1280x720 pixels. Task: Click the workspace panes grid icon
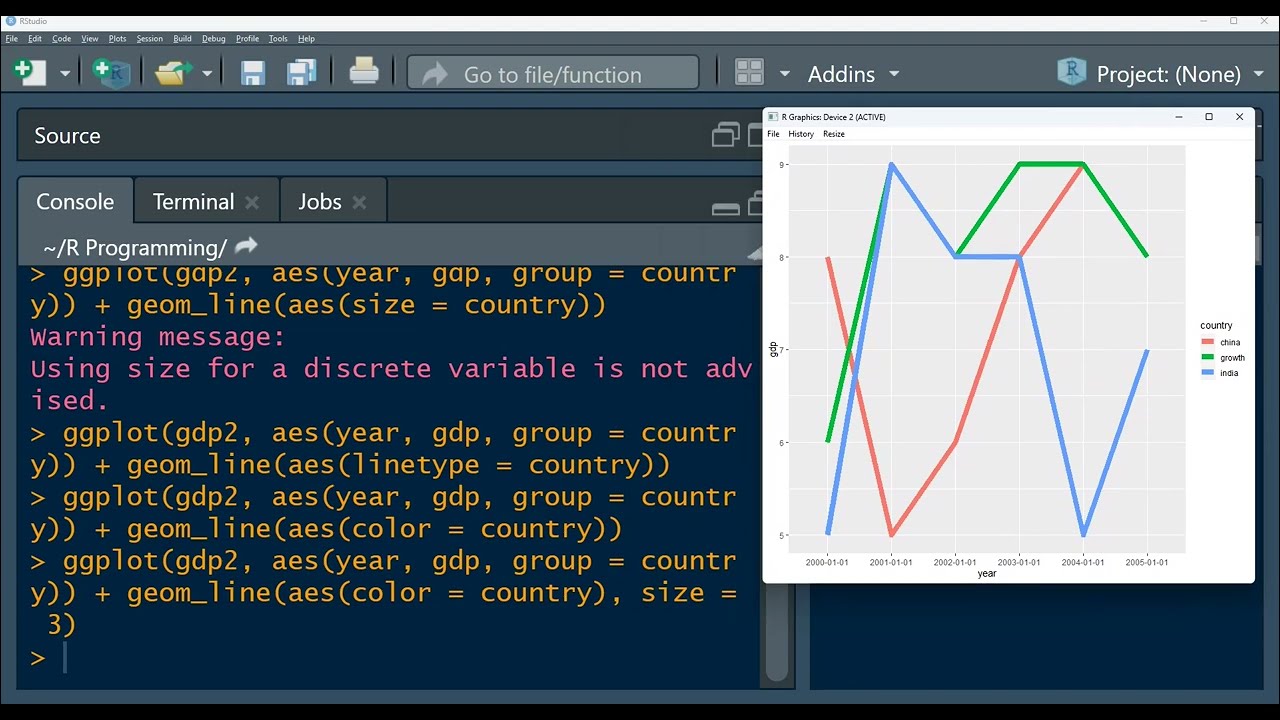[x=749, y=73]
